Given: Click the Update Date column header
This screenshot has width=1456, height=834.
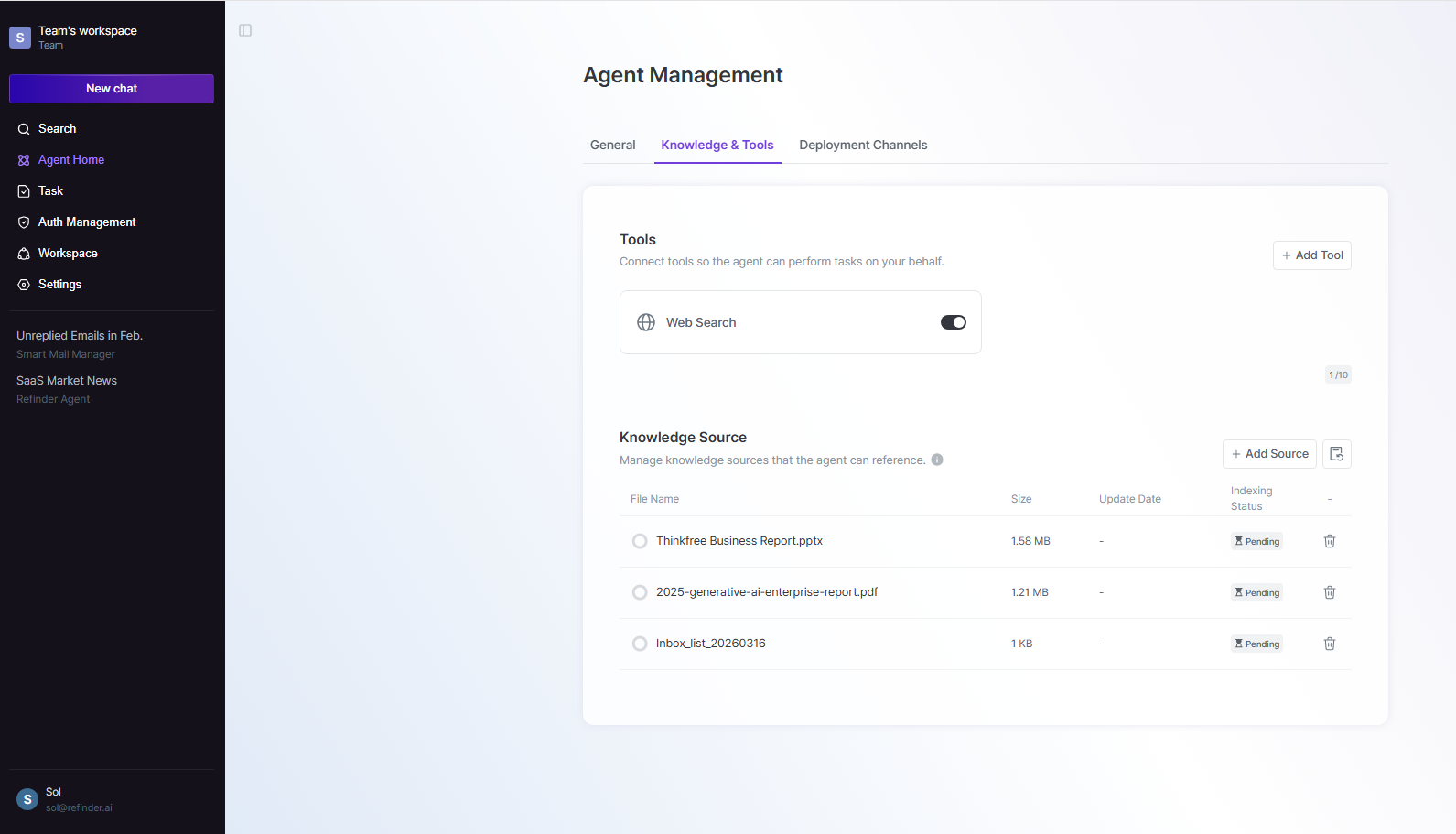Looking at the screenshot, I should click(x=1130, y=499).
